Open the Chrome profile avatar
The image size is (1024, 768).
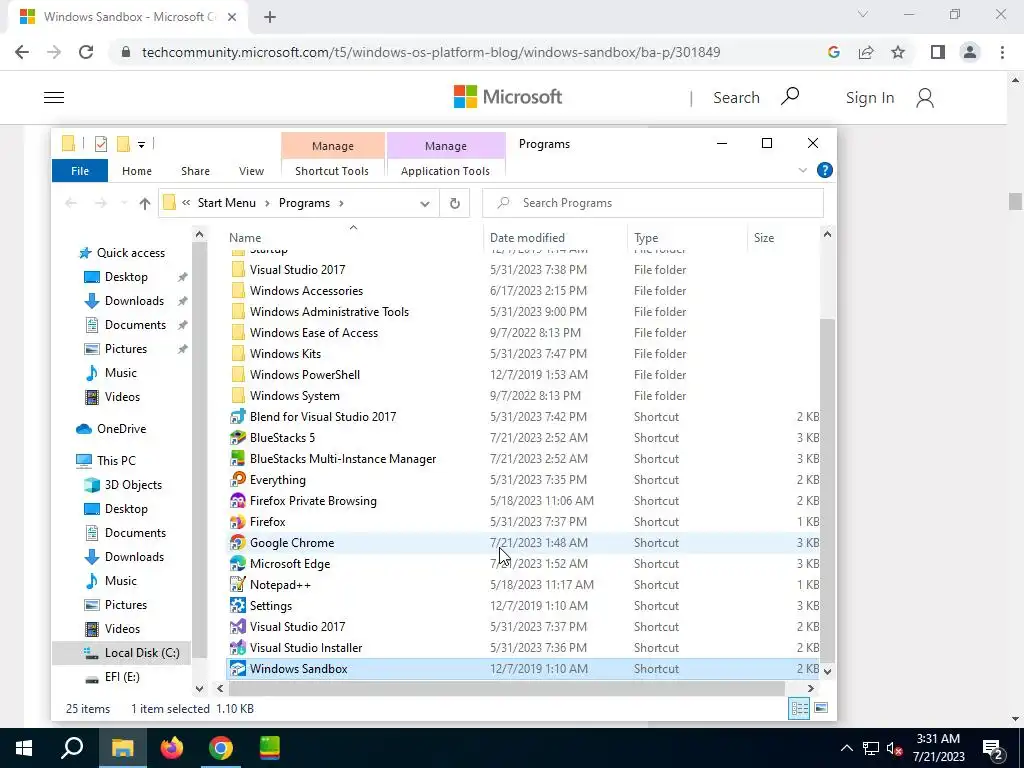point(970,52)
